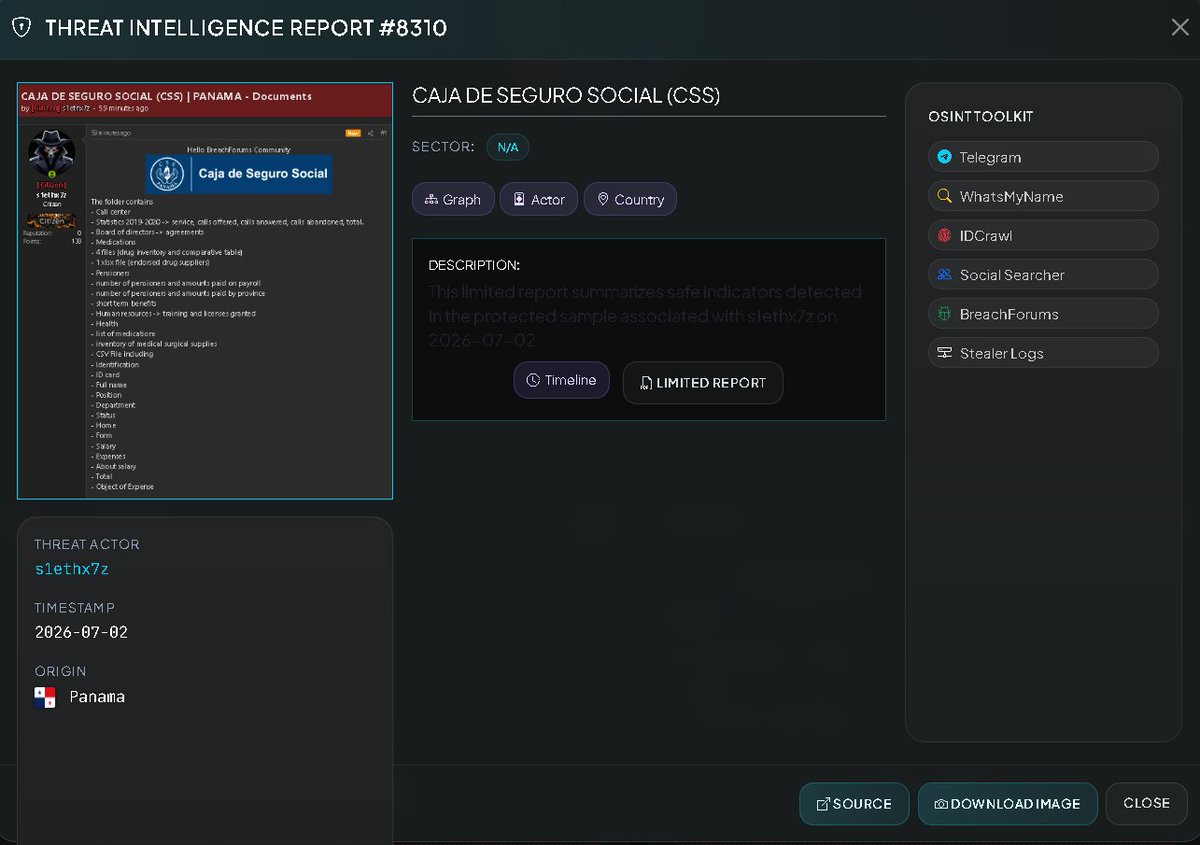Click the external-link icon on SOURCE

click(823, 804)
